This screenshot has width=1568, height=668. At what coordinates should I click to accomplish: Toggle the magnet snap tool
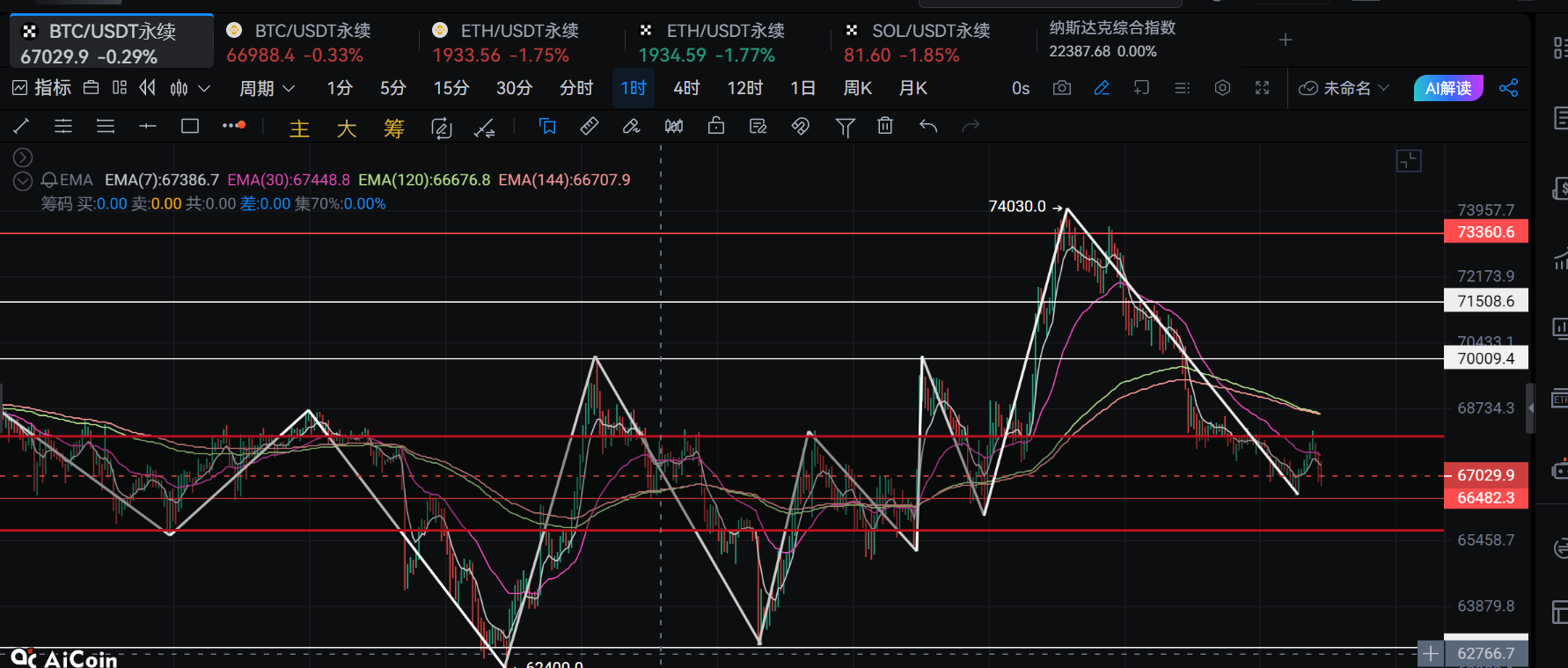pos(800,127)
